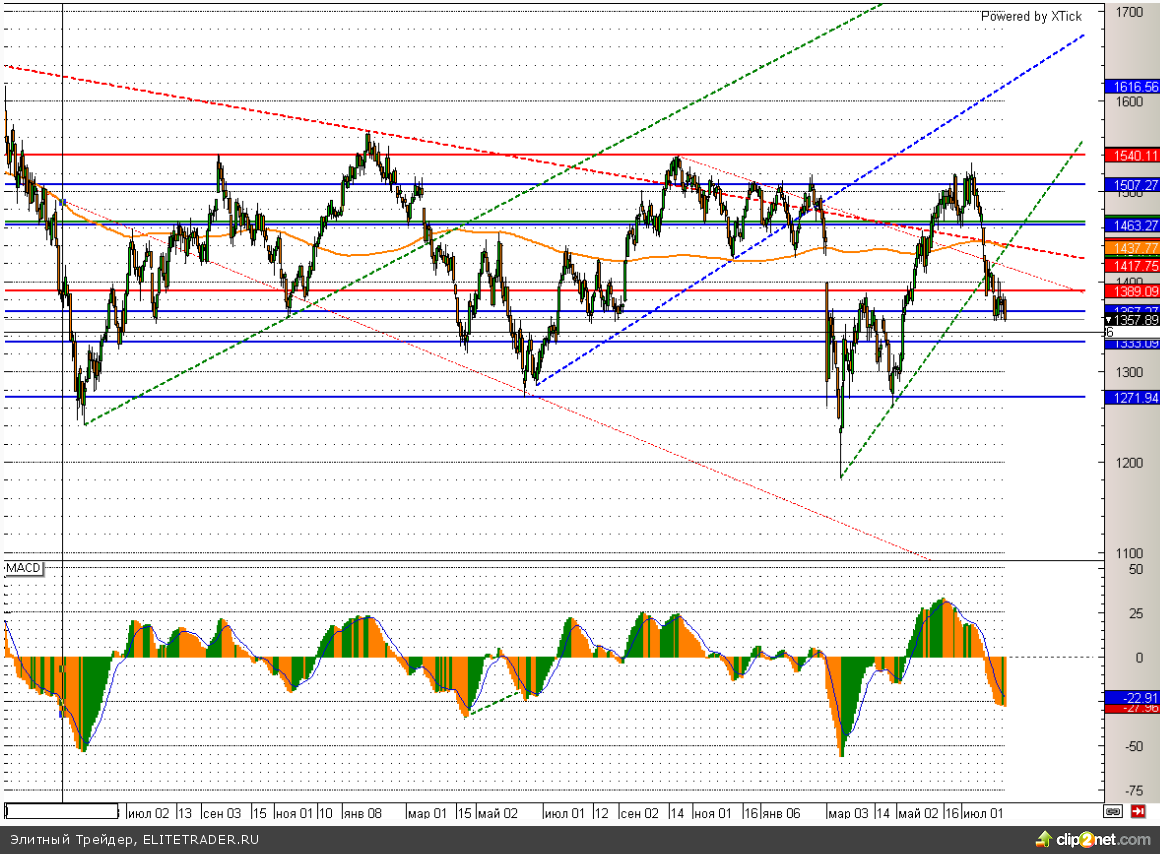Click the 'янв 08' date on time axis

362,813
